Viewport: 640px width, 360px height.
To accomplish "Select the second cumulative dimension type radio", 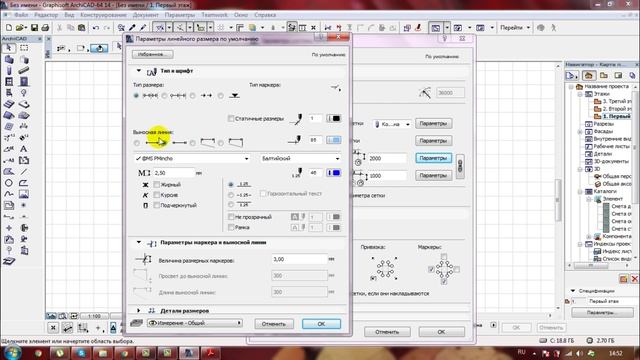I will click(164, 96).
